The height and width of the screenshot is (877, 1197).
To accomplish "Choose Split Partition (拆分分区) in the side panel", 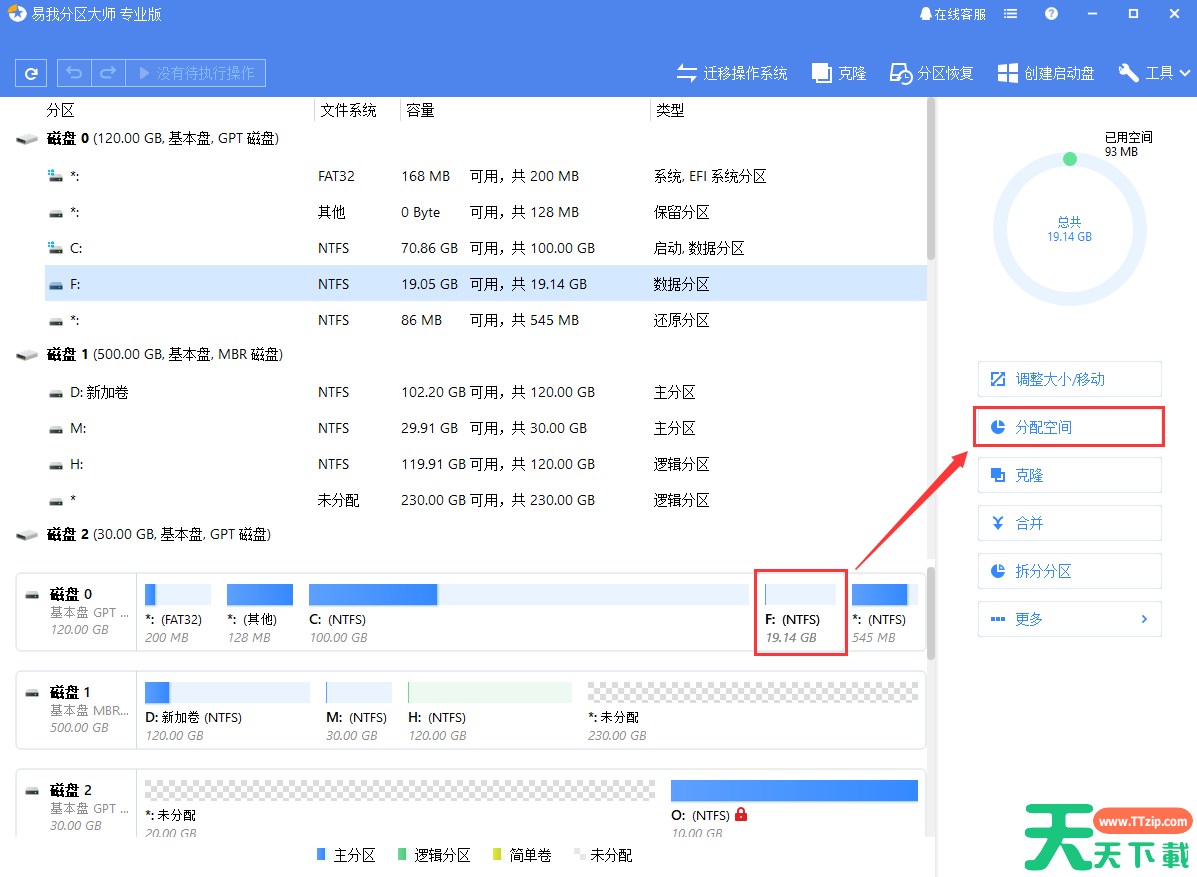I will click(1069, 571).
